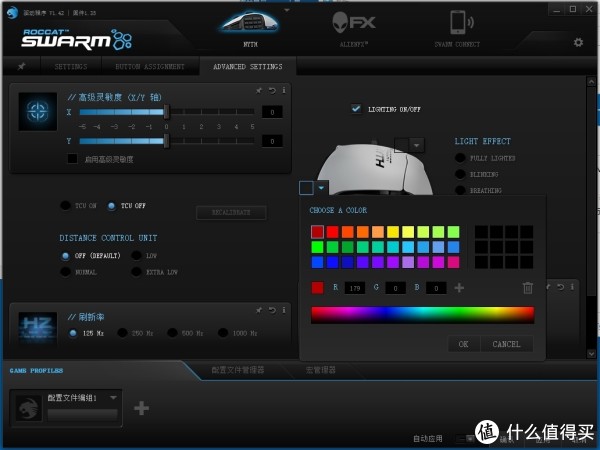Click the Recalibrate button
The height and width of the screenshot is (450, 600).
click(x=231, y=212)
